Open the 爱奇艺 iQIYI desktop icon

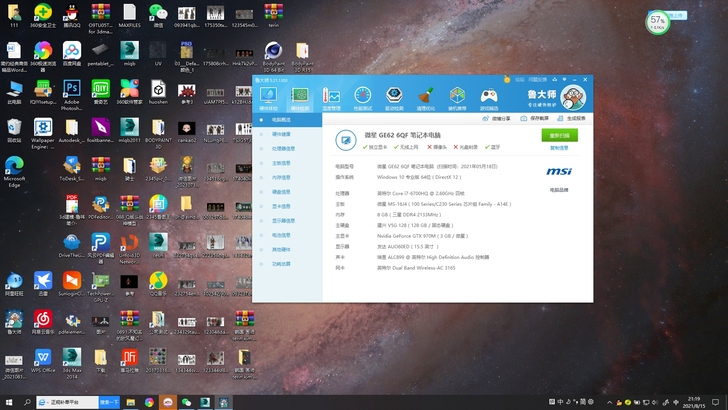point(100,92)
